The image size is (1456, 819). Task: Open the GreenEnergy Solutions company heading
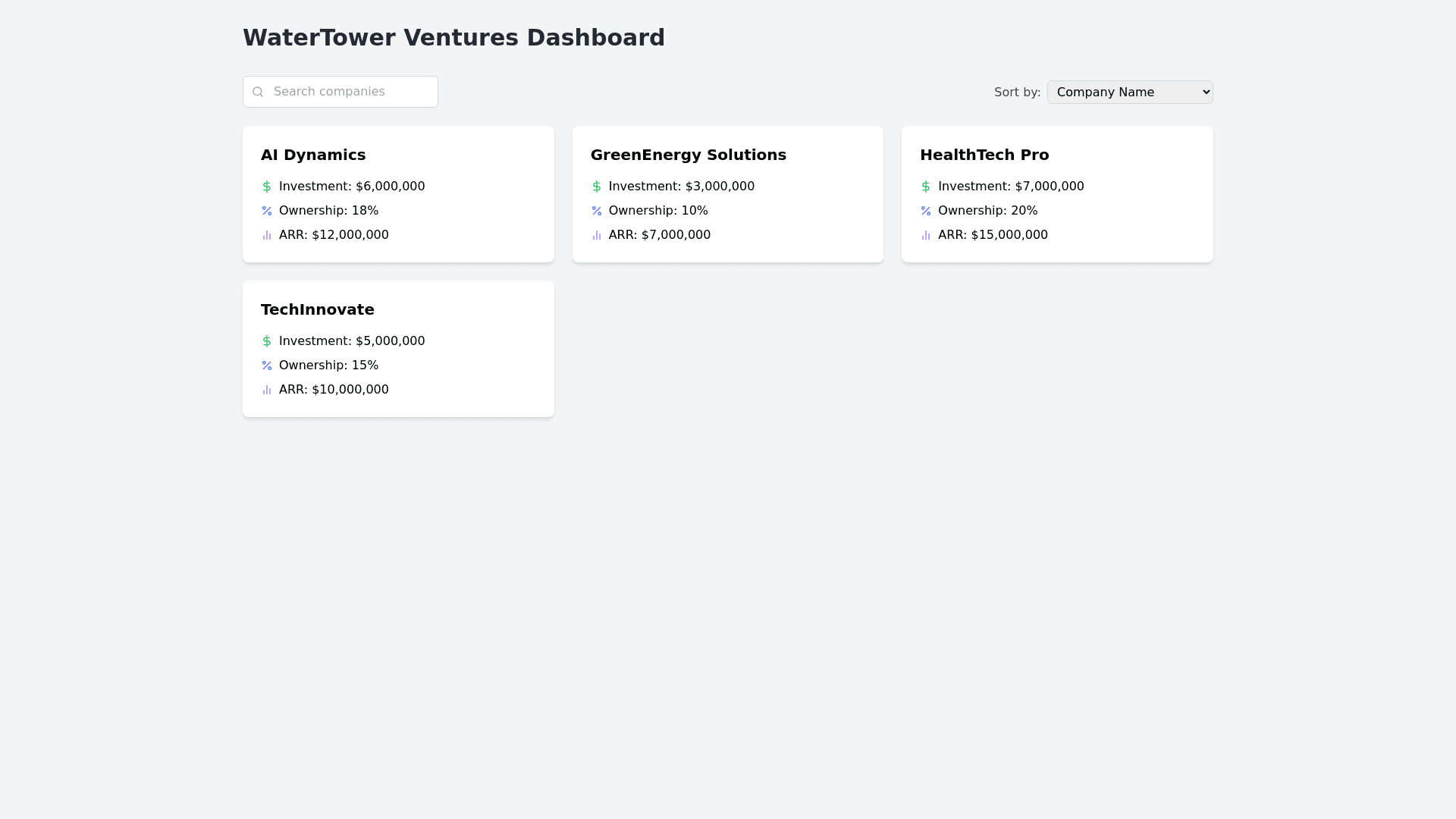688,155
